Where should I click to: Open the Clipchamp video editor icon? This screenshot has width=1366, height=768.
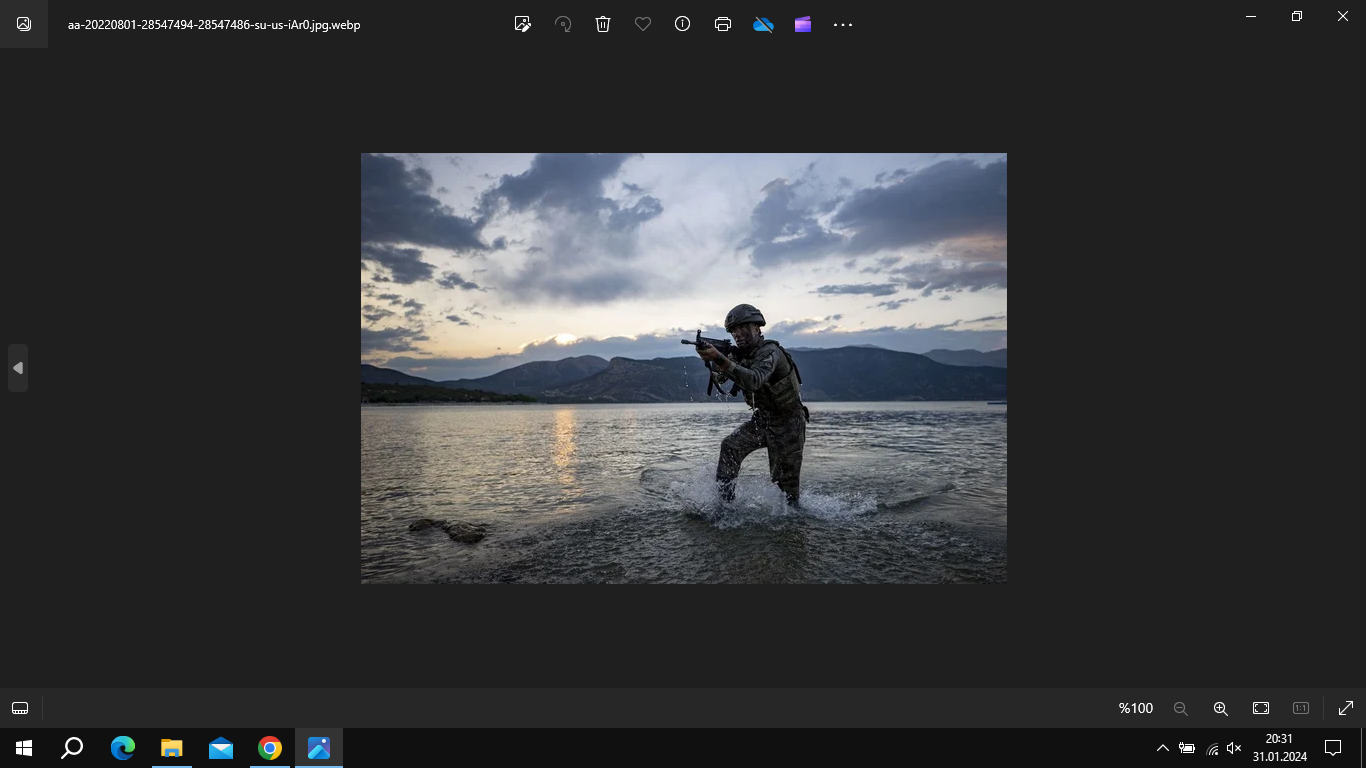pyautogui.click(x=803, y=24)
